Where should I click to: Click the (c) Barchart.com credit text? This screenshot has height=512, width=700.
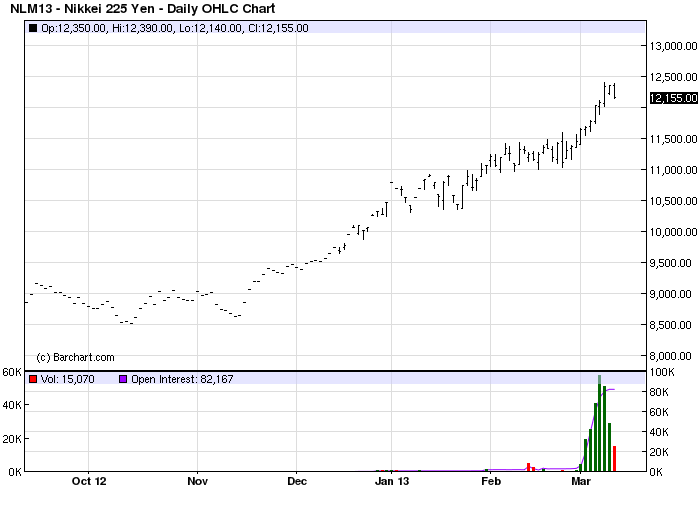(x=75, y=357)
